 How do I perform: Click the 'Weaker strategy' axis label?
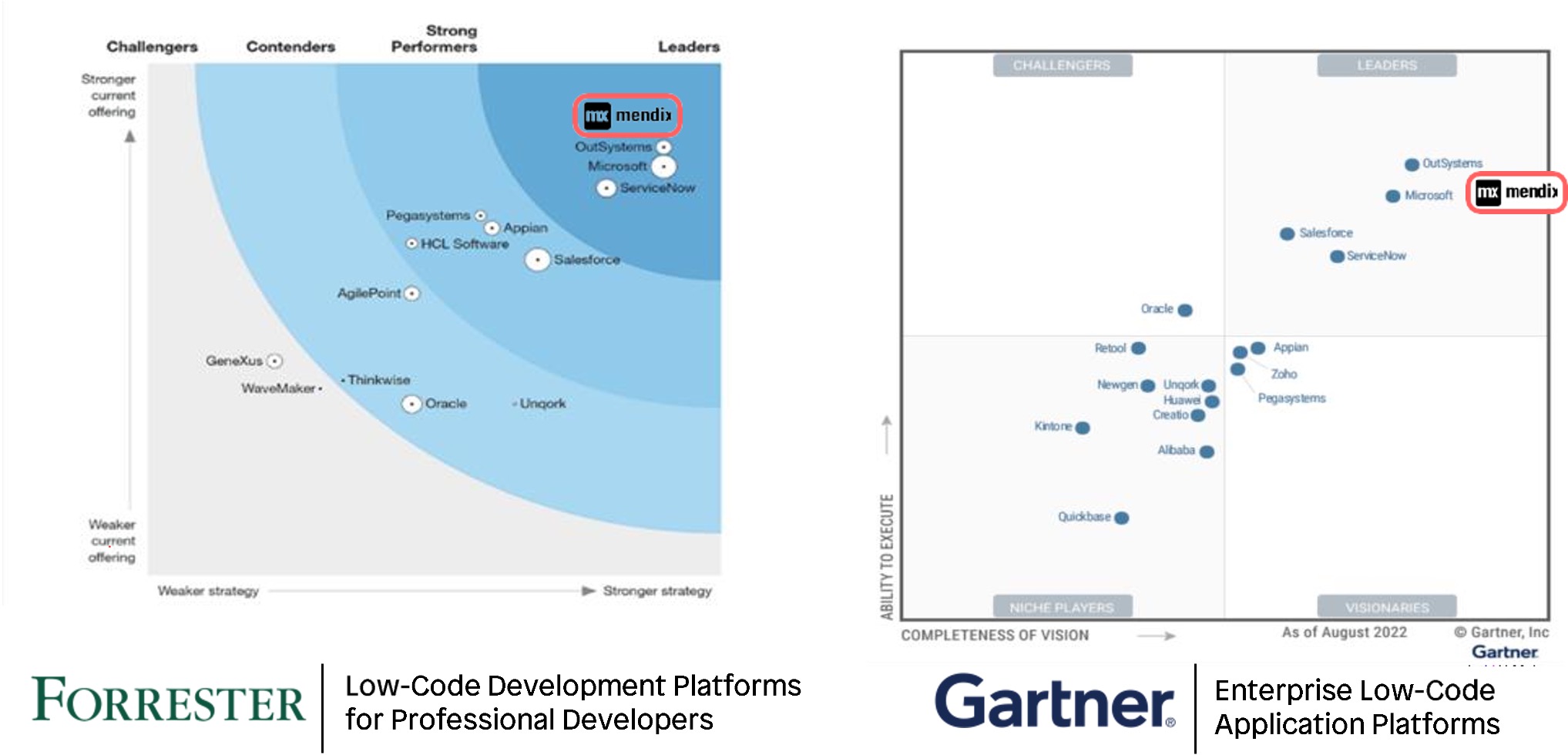[208, 591]
